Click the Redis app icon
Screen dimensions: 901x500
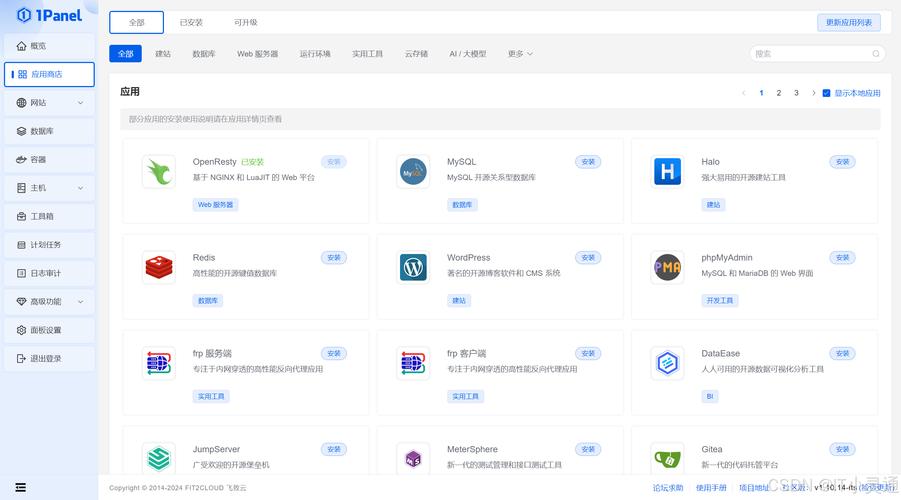(x=159, y=267)
